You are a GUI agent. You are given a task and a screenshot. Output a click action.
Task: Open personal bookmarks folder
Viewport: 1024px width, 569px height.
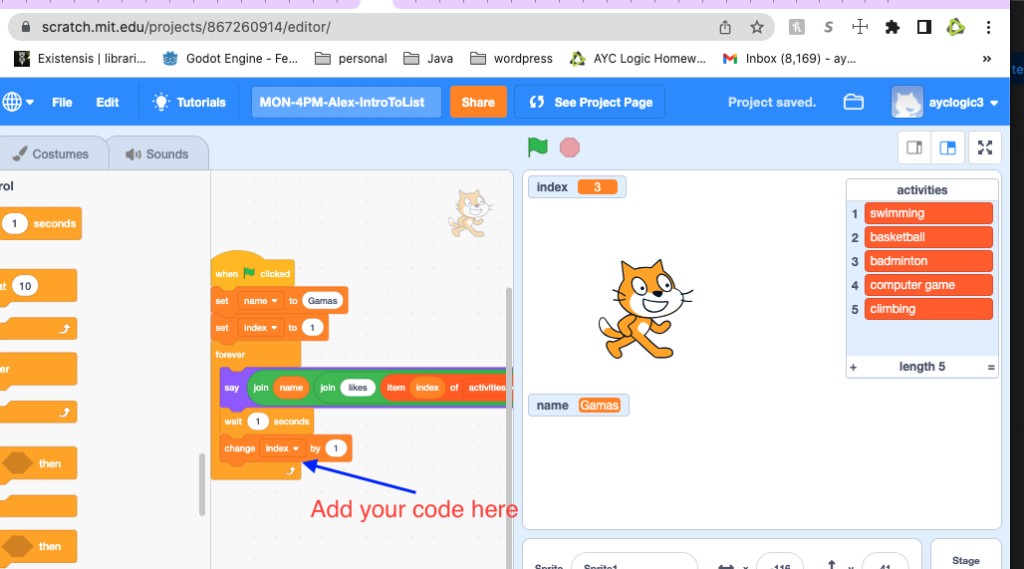[x=351, y=59]
